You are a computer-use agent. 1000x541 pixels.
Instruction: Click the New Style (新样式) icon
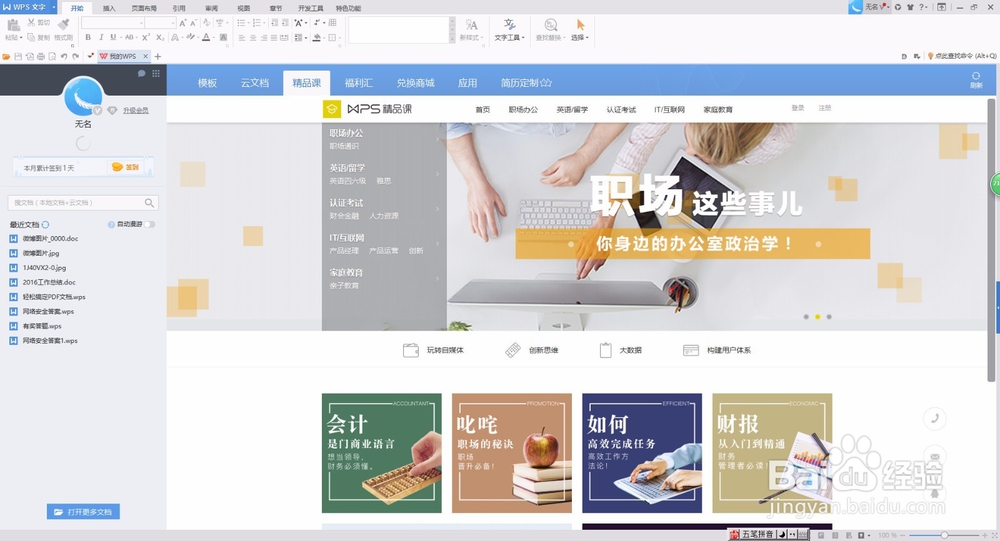pos(471,26)
